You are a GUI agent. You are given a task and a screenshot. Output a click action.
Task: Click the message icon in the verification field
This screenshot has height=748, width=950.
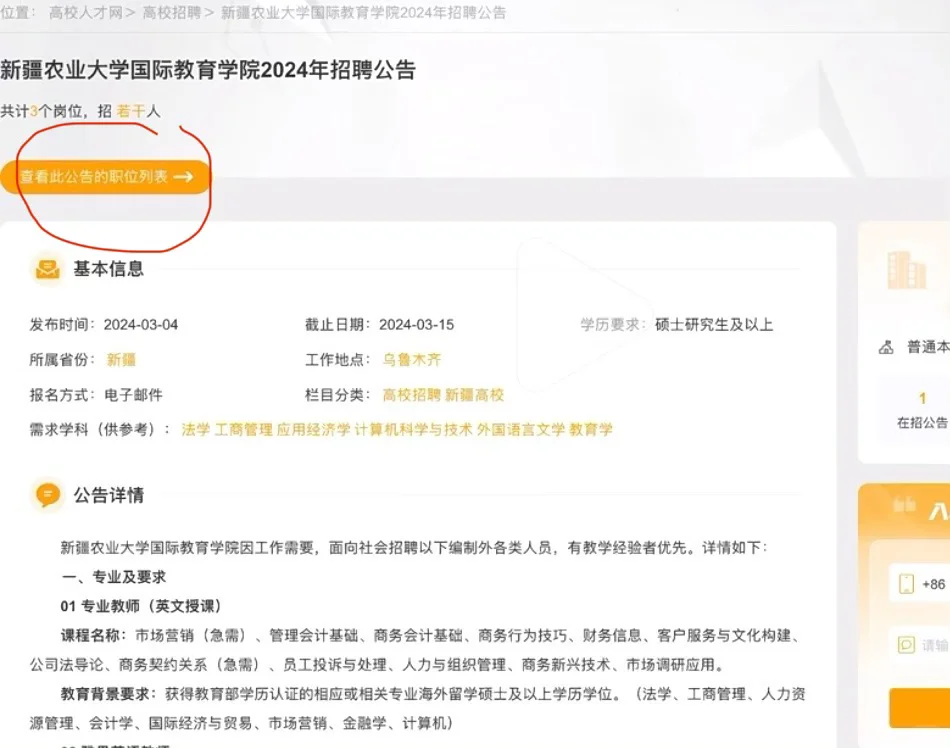(x=906, y=645)
